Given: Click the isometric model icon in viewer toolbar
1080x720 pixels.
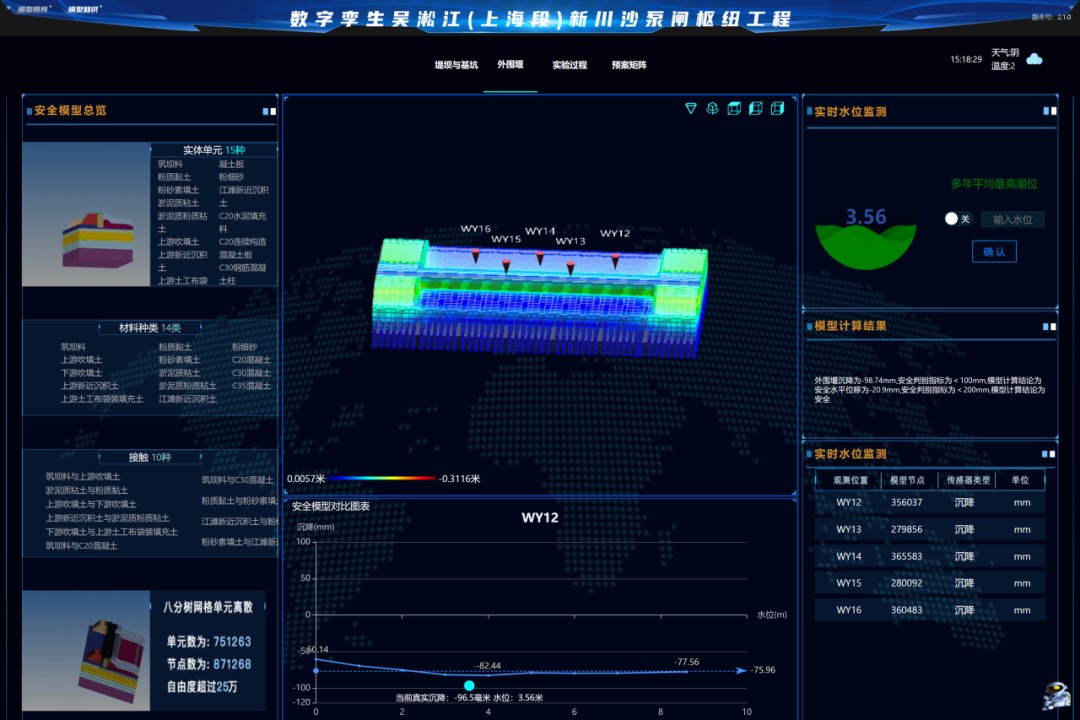Looking at the screenshot, I should (712, 108).
